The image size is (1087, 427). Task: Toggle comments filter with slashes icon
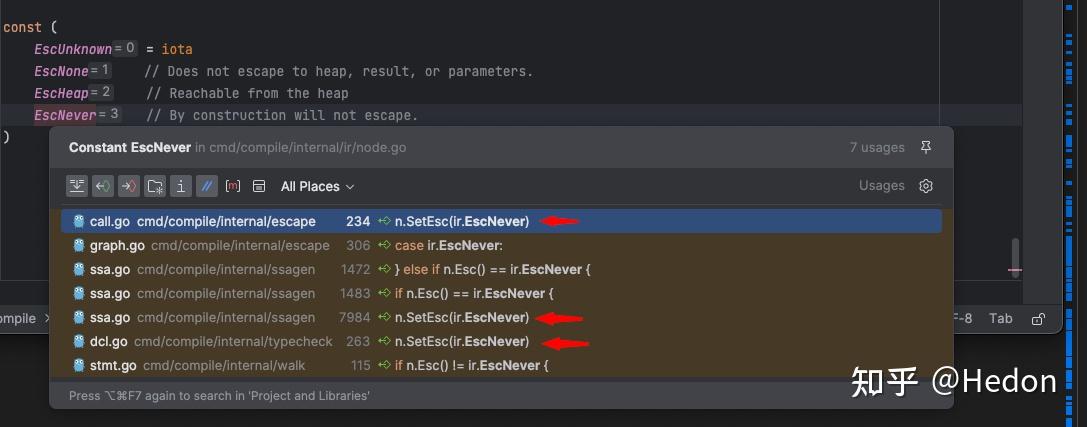pyautogui.click(x=207, y=186)
